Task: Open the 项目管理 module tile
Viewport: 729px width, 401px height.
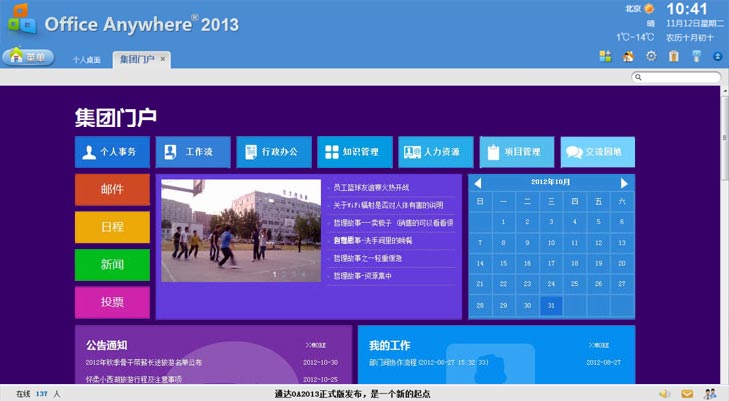Action: tap(517, 152)
